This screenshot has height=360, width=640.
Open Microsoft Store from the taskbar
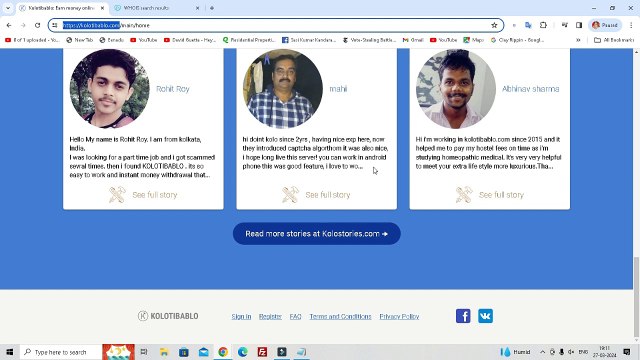[x=184, y=352]
